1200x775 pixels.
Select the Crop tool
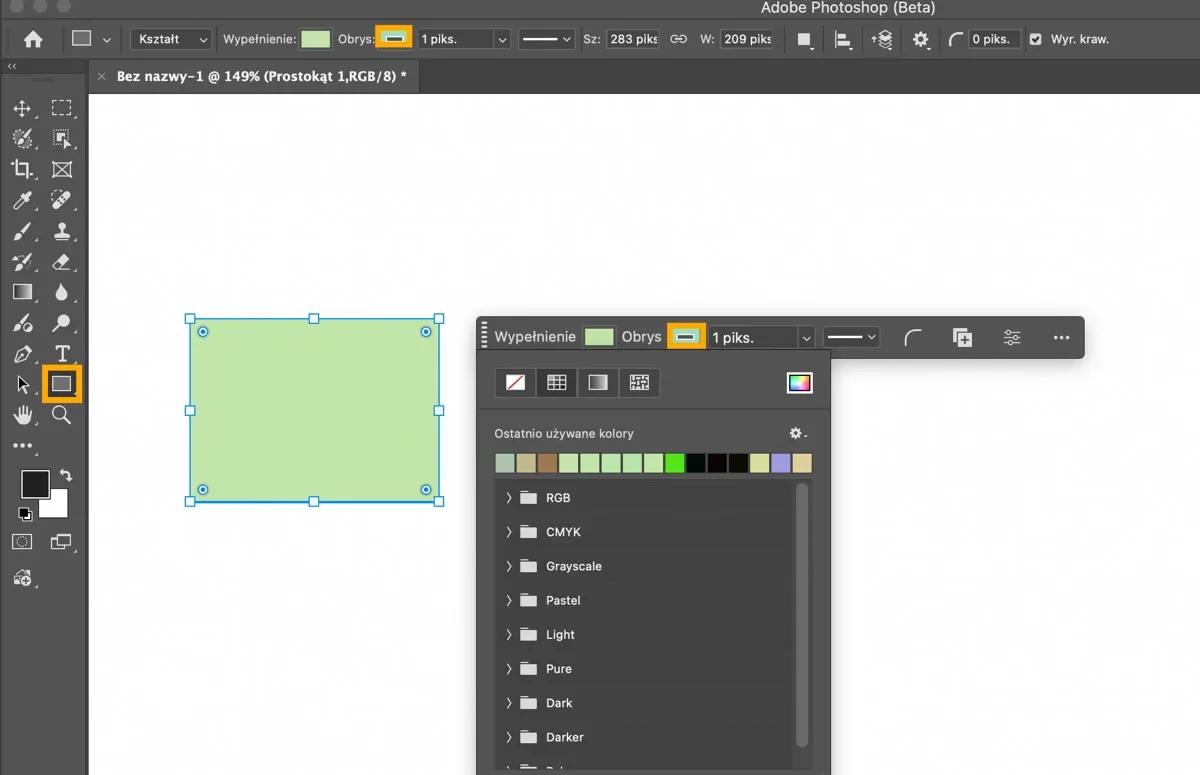point(22,170)
